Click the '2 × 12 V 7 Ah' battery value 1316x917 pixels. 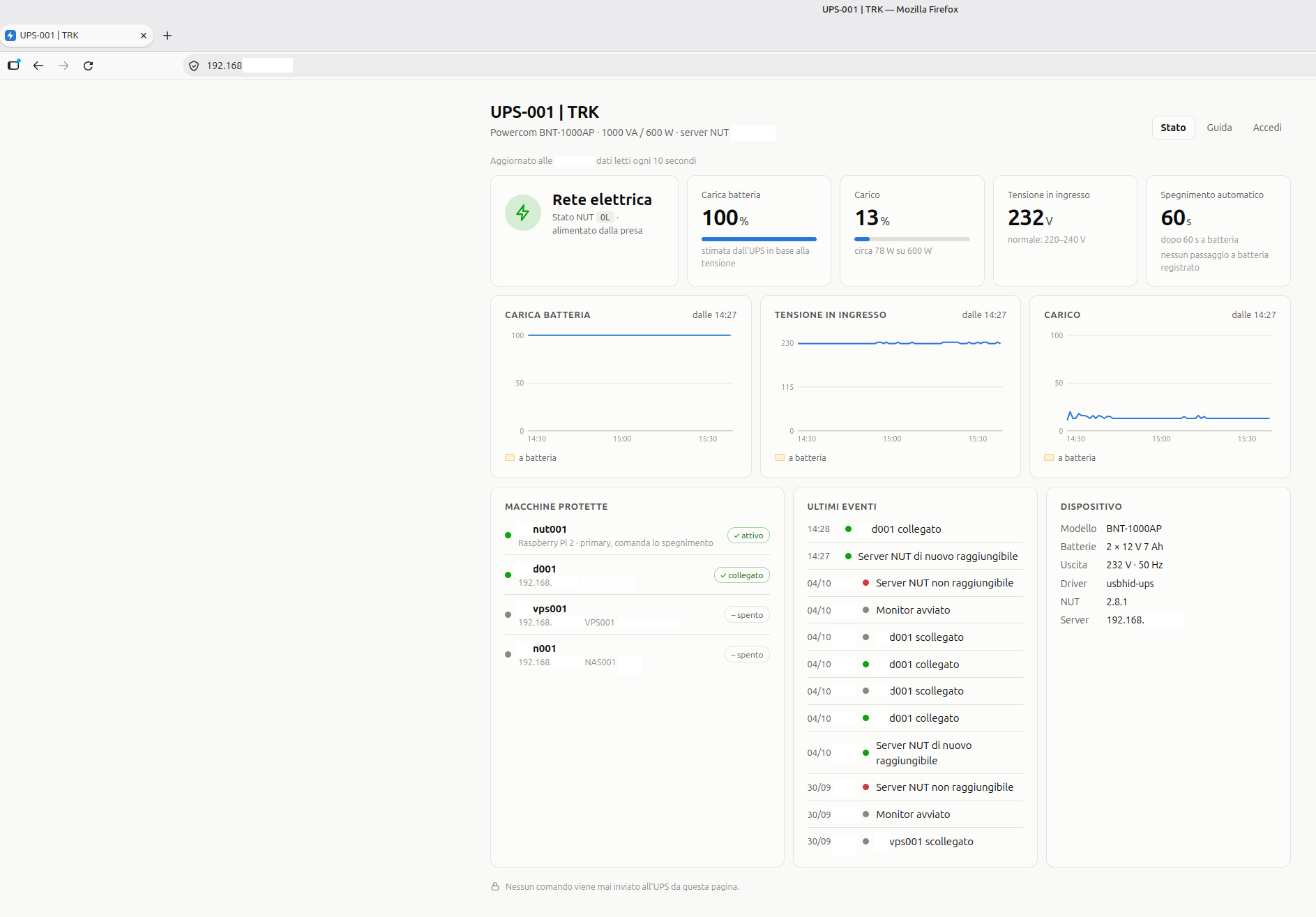point(1135,547)
